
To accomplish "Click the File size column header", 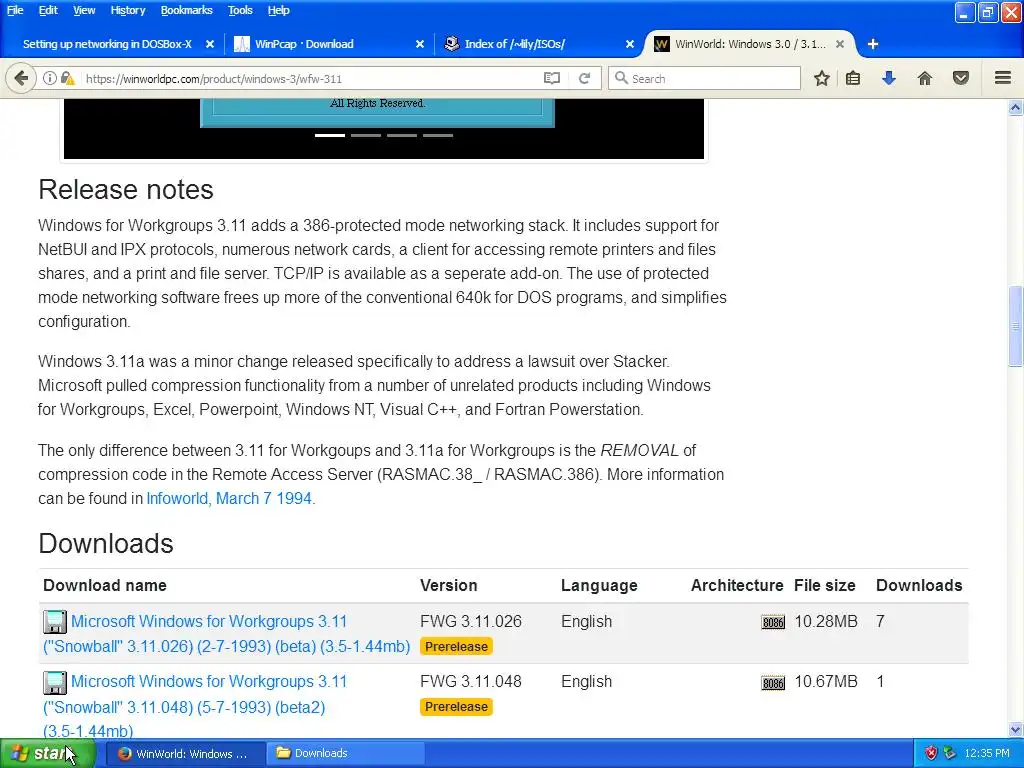I will pos(825,585).
